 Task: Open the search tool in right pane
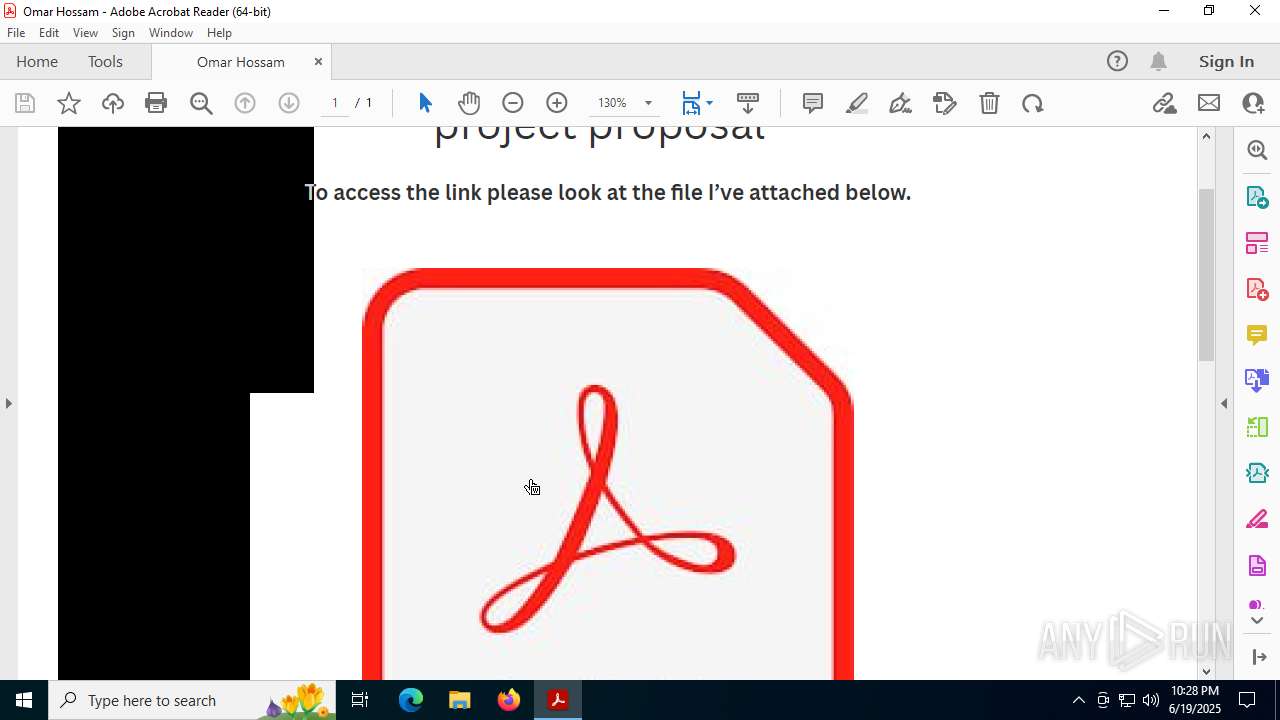pos(1257,150)
